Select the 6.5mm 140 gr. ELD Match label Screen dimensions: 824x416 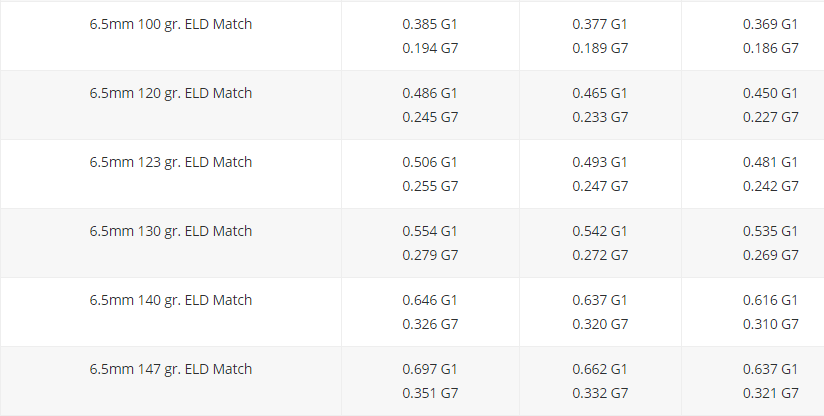[x=171, y=300]
